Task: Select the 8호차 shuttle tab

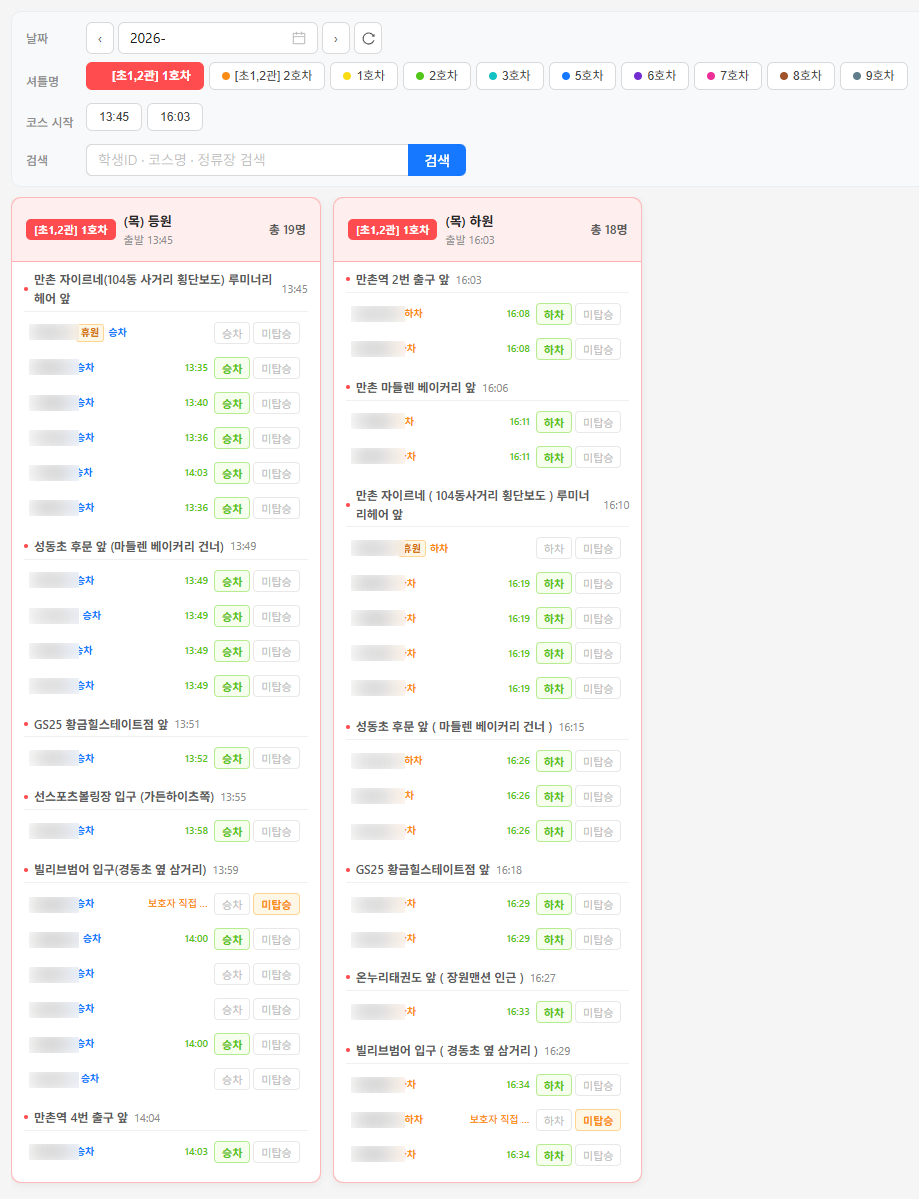Action: 800,76
